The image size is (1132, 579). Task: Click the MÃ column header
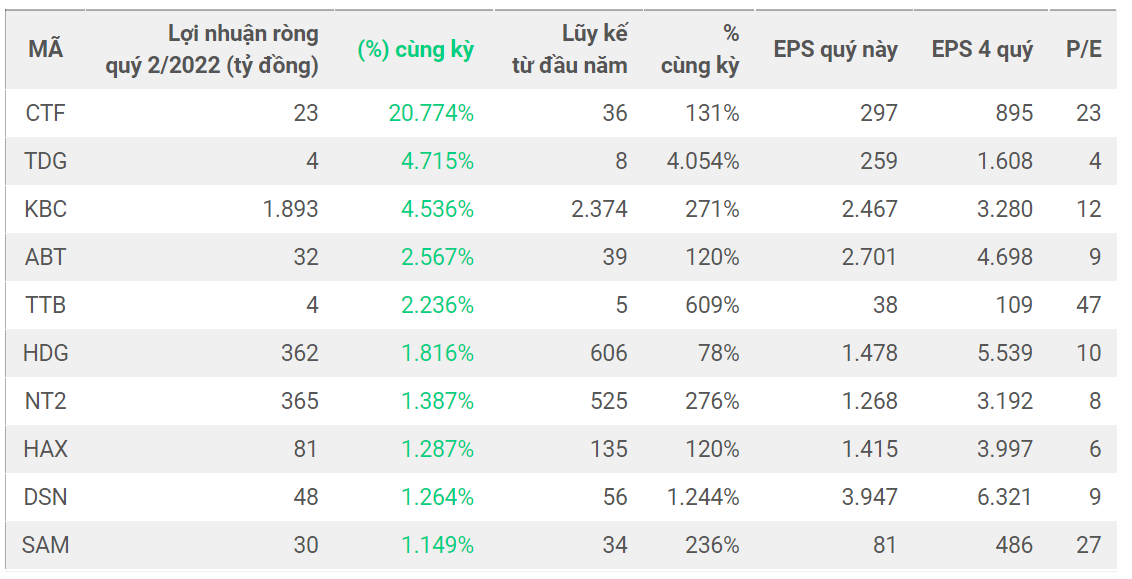pos(45,49)
